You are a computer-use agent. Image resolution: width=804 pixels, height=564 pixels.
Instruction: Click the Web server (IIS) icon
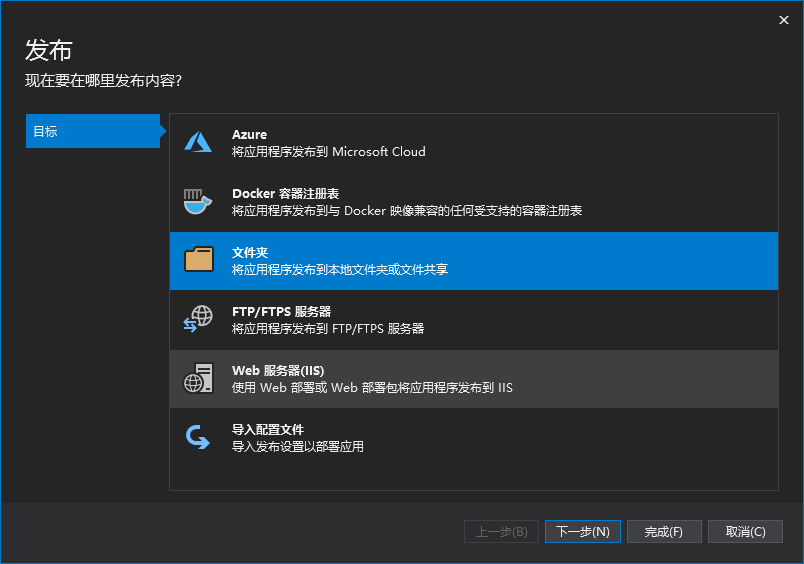(198, 378)
